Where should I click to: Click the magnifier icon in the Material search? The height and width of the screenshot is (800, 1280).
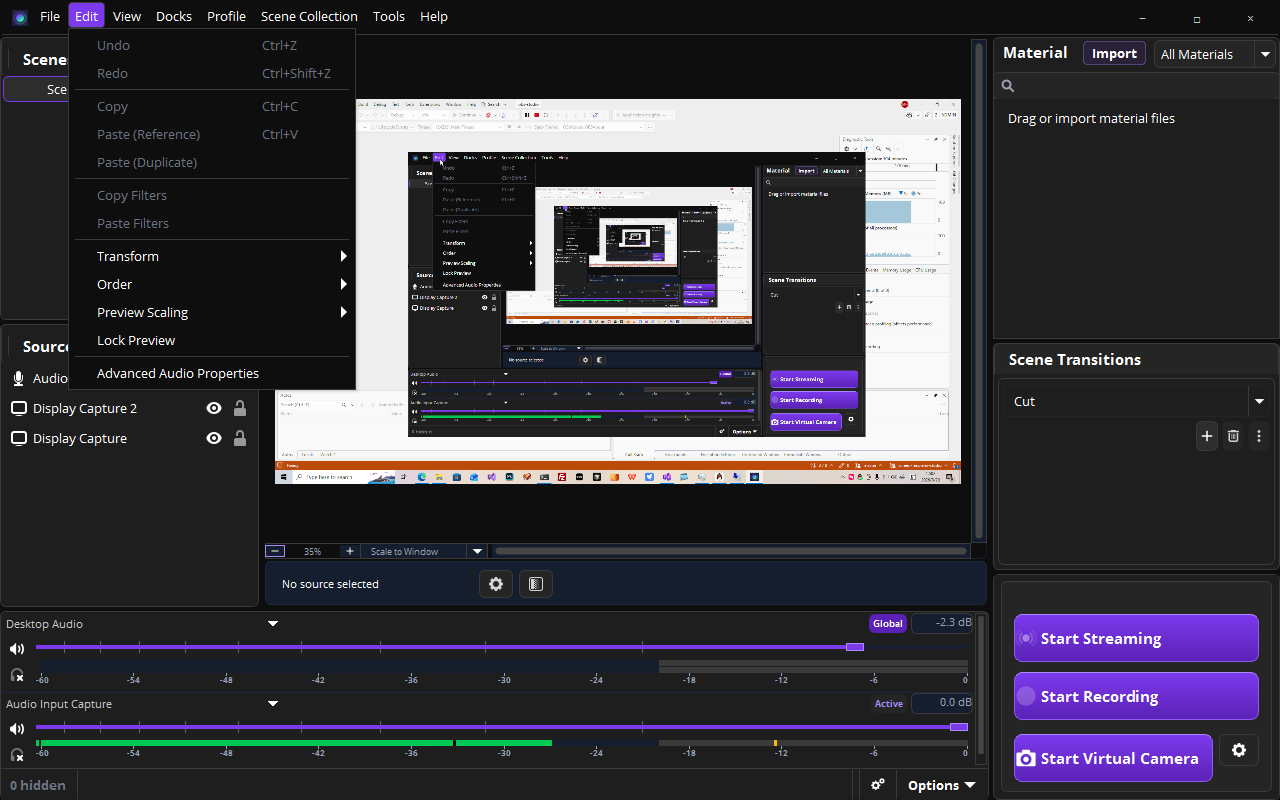[1008, 87]
